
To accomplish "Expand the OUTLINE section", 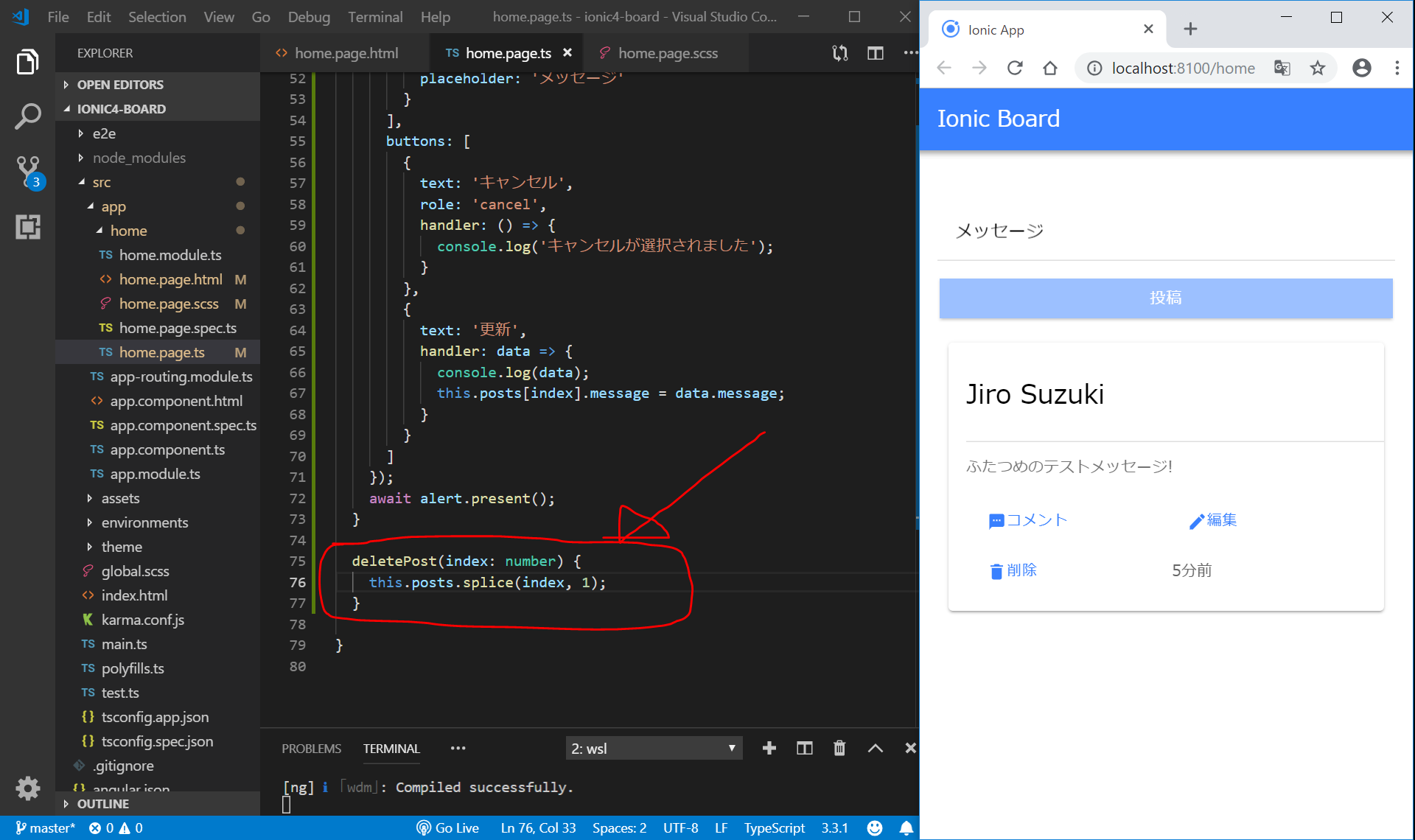I will [102, 804].
